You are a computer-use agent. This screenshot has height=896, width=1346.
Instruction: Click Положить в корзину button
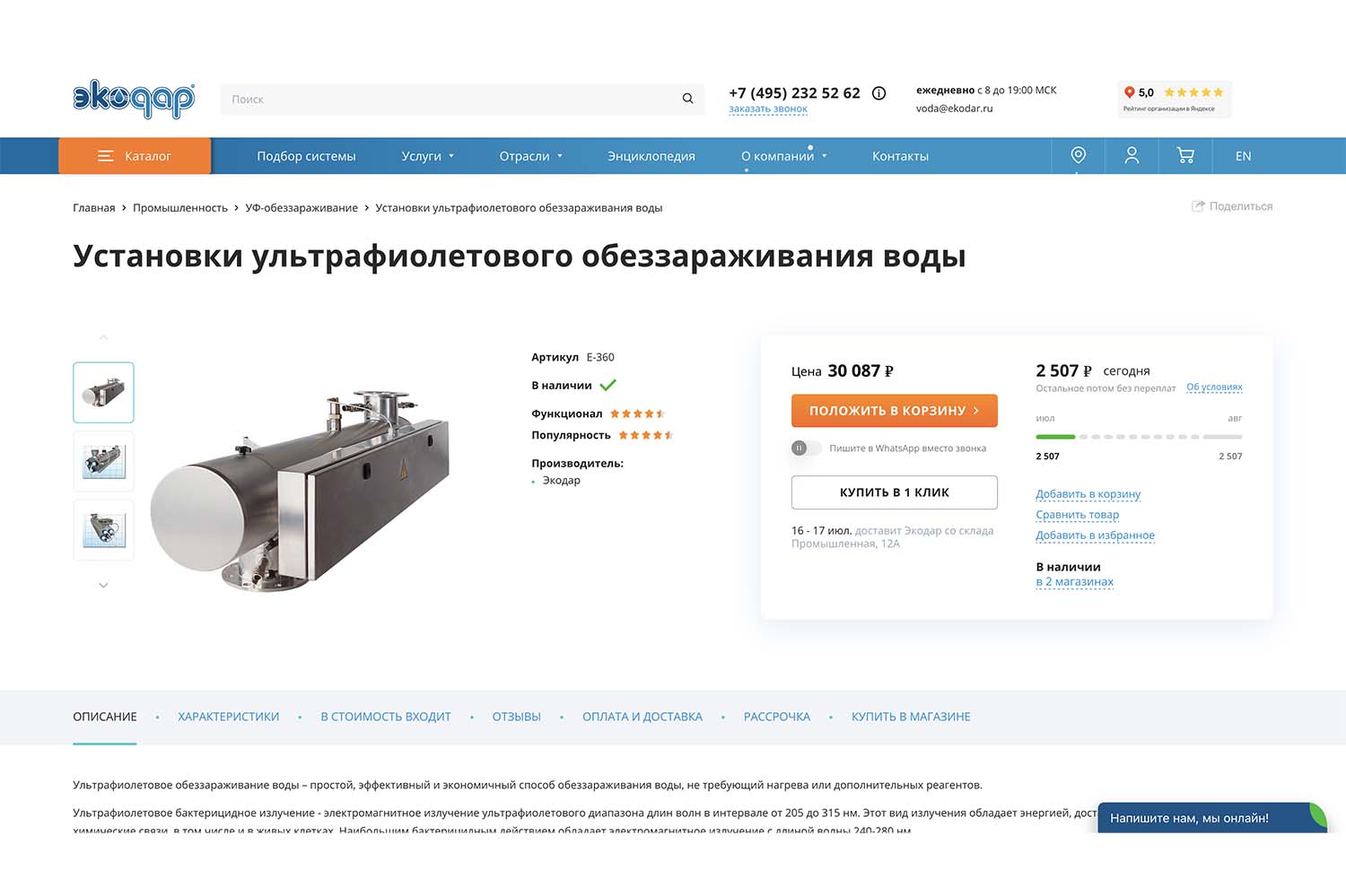(895, 411)
